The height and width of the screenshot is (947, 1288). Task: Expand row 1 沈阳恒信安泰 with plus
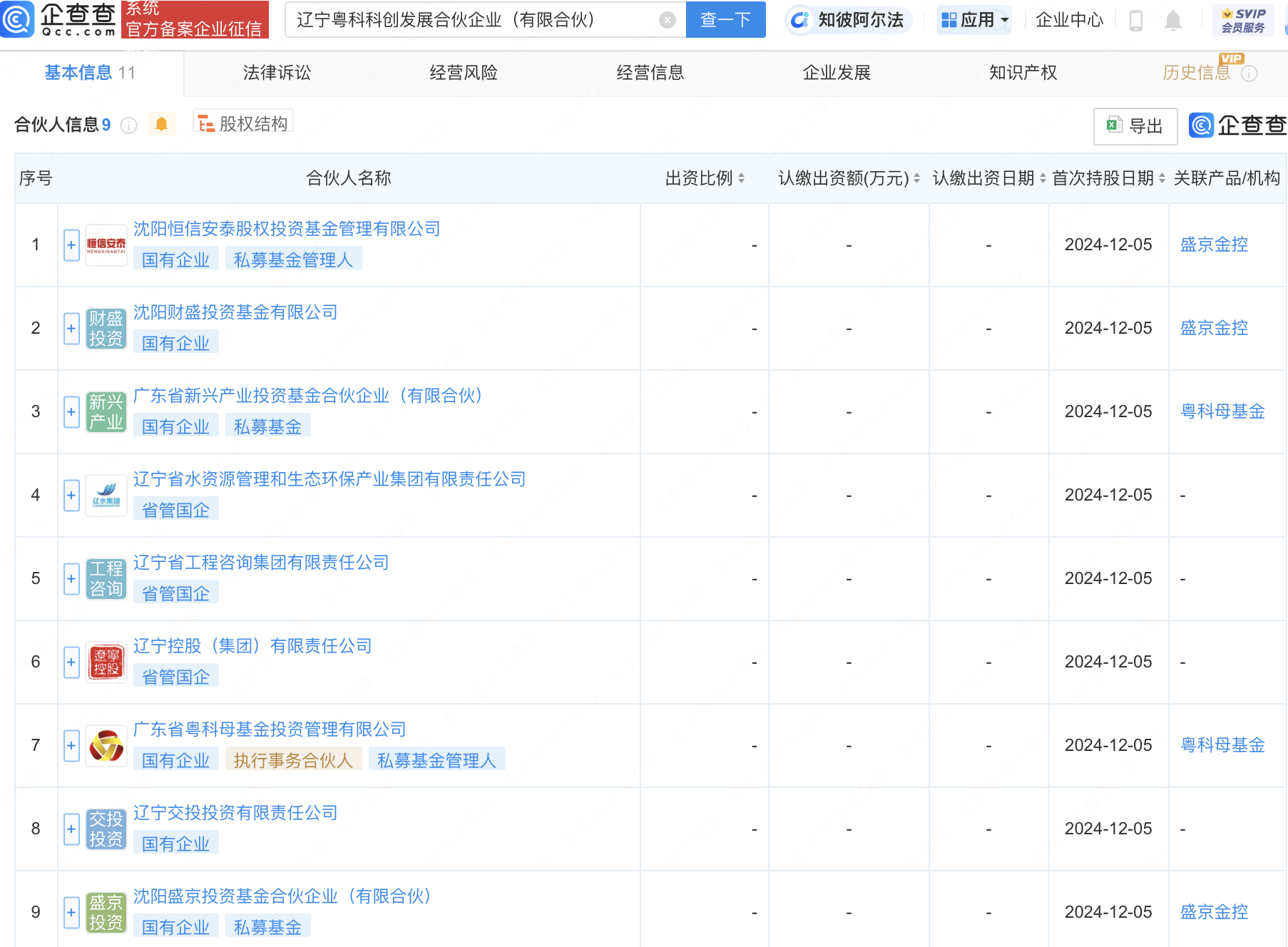point(71,245)
